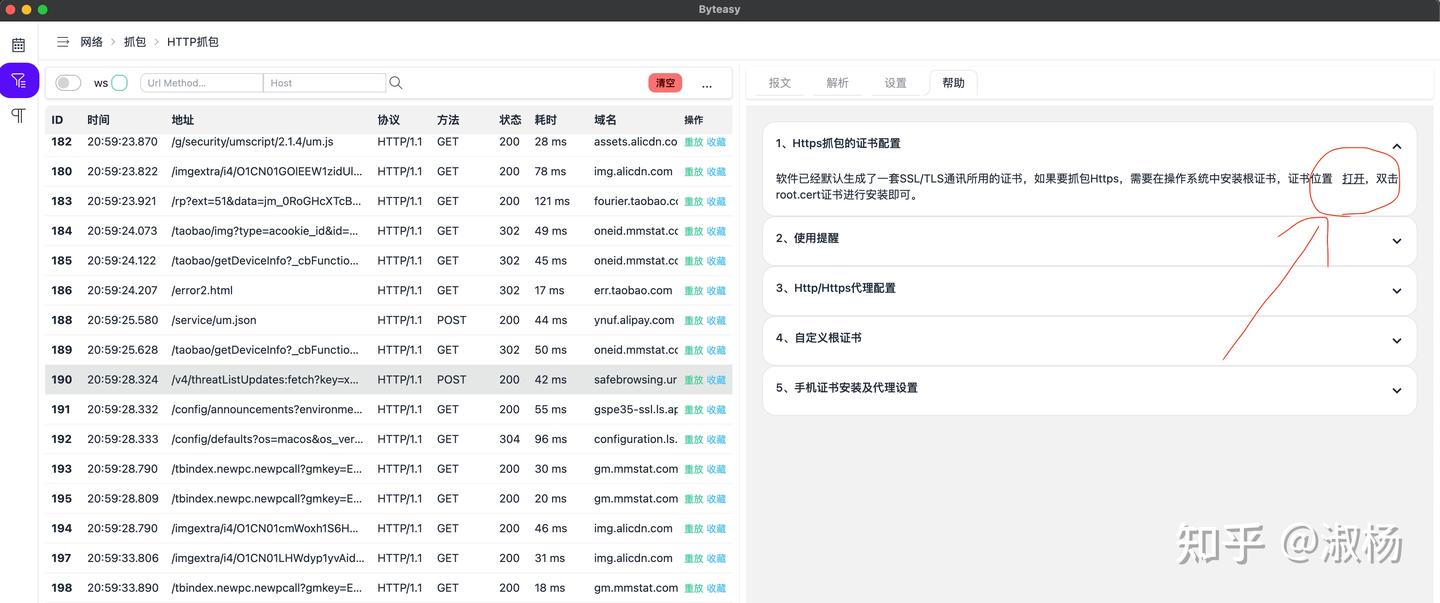The image size is (1440, 603).
Task: Click the ynuf.alipay.com domain cell
Action: click(634, 320)
